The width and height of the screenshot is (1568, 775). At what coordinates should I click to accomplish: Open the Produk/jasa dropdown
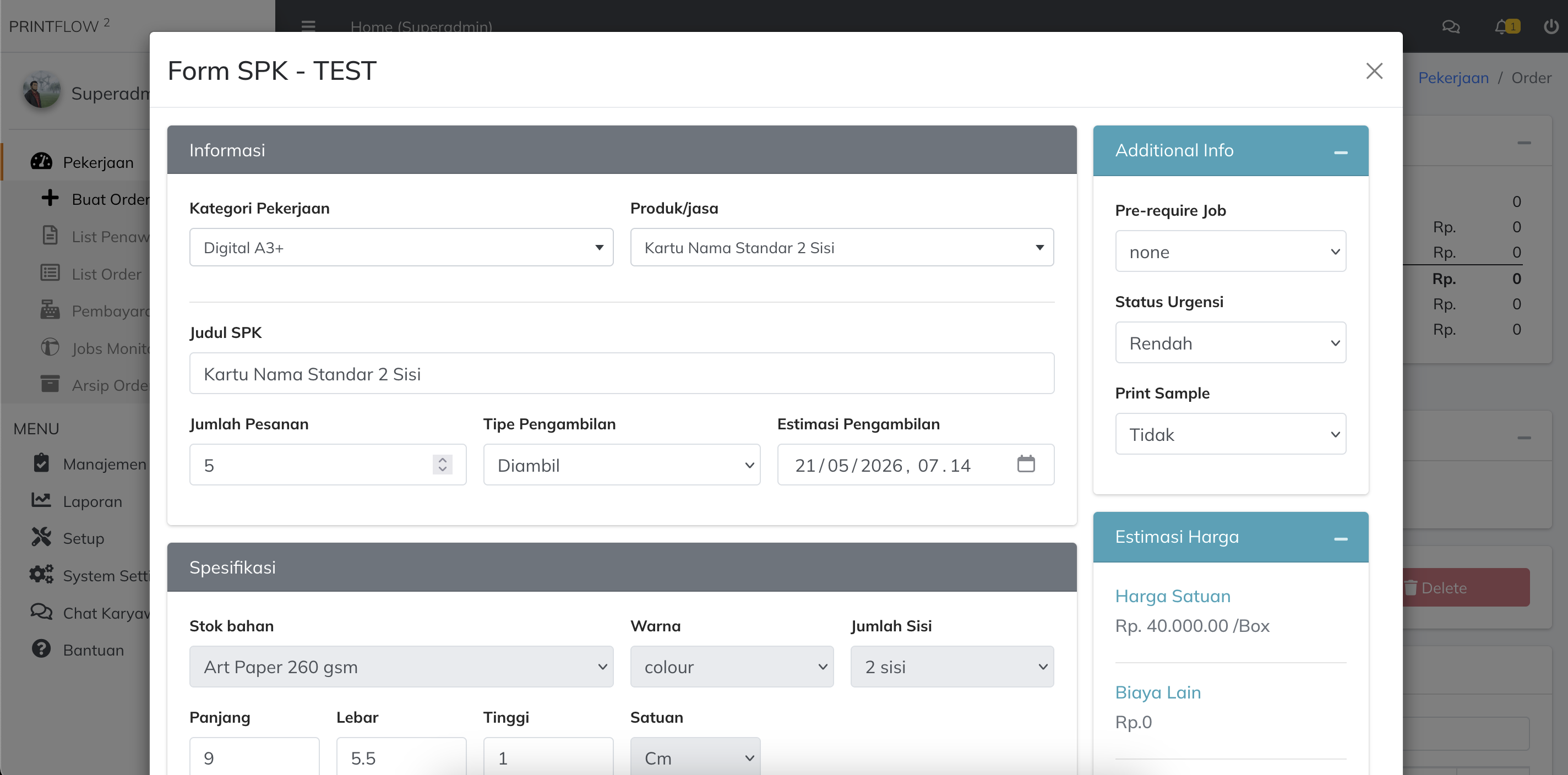[x=842, y=247]
